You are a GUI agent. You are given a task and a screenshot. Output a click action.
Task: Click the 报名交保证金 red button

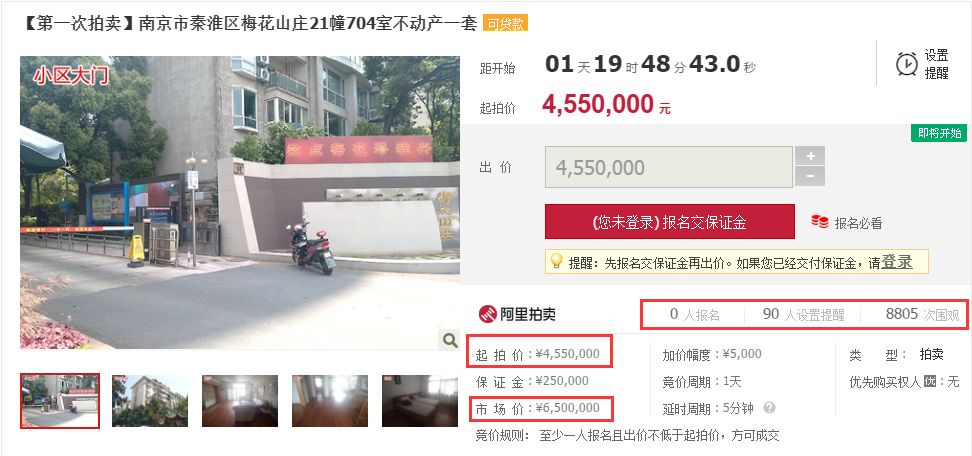(669, 222)
